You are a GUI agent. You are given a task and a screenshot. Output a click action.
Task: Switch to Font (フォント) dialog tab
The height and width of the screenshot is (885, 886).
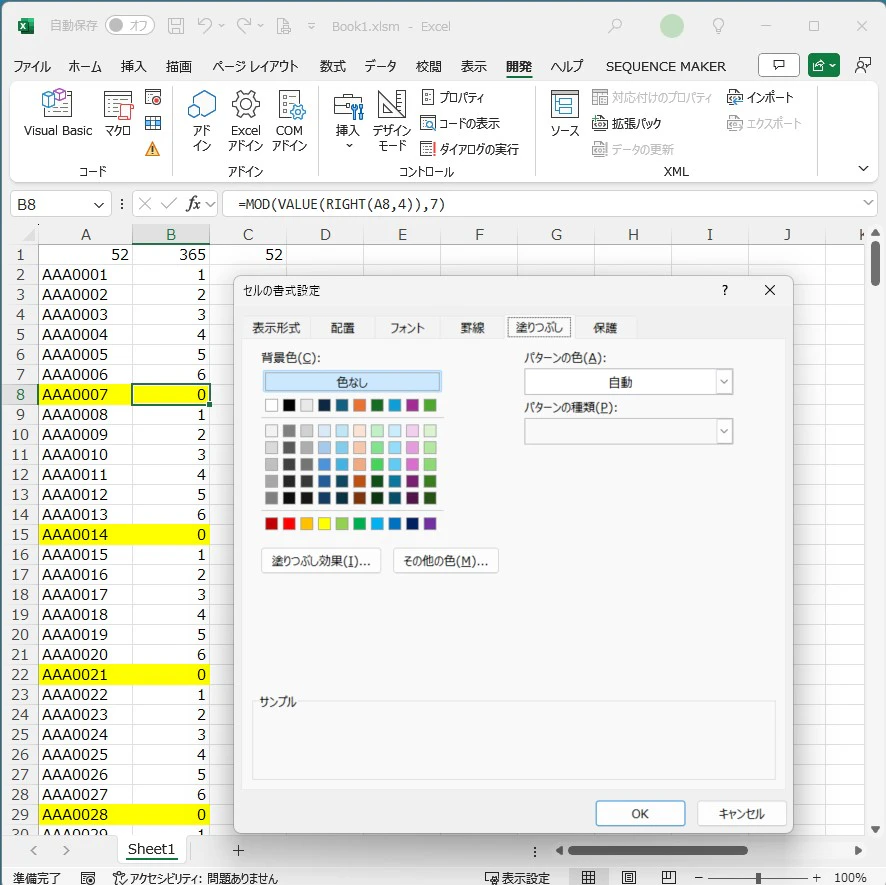(x=407, y=328)
